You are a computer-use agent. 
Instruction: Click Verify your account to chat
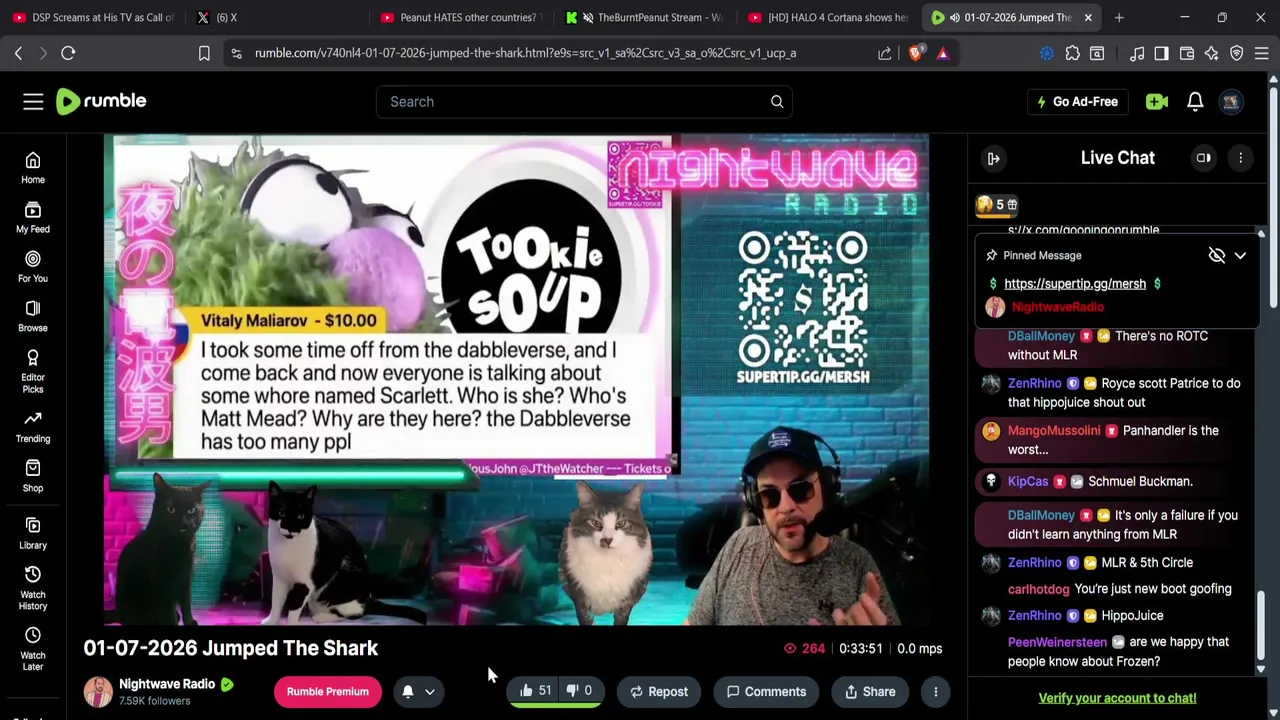(1117, 698)
